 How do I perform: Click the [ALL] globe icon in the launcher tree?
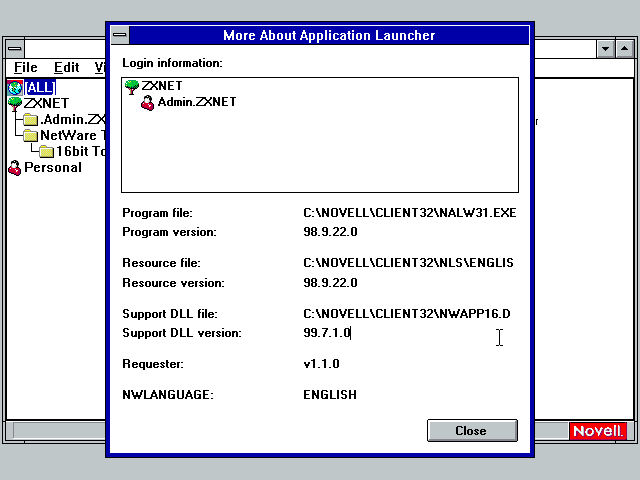tap(15, 87)
